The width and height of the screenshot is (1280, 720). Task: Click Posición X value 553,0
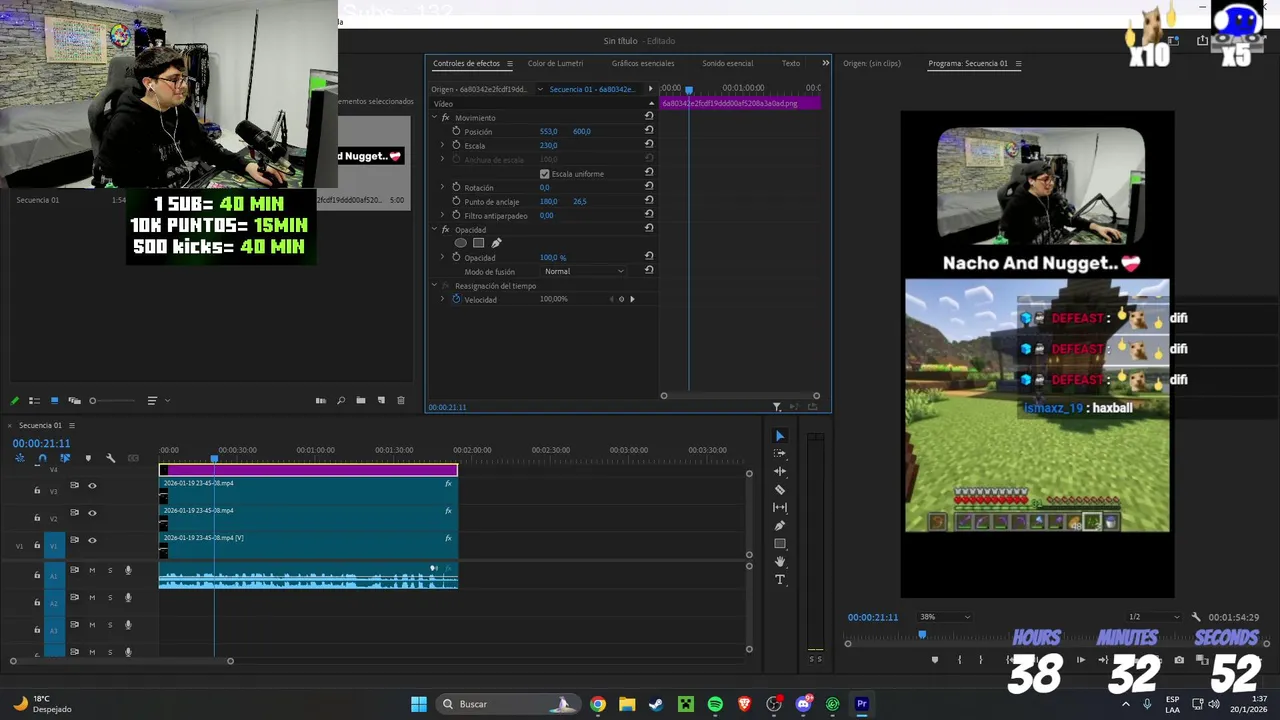pos(548,131)
